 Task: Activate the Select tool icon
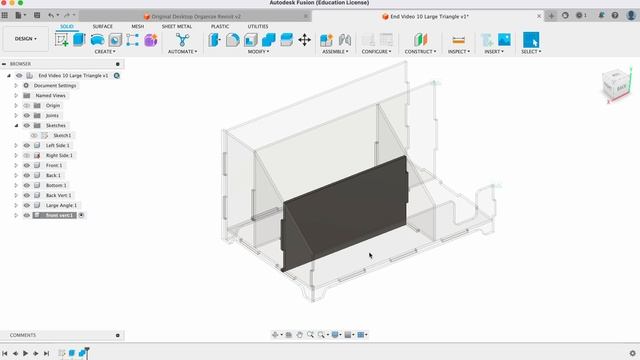click(x=531, y=40)
